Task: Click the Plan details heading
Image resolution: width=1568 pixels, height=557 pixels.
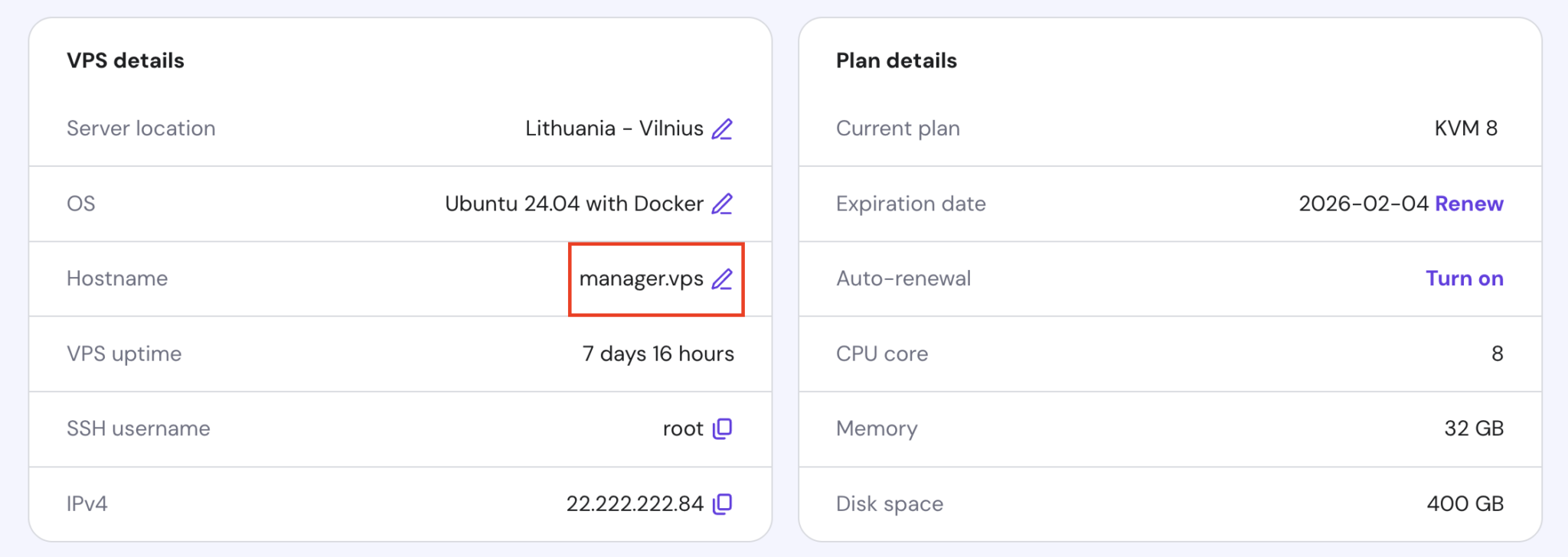Action: tap(897, 60)
